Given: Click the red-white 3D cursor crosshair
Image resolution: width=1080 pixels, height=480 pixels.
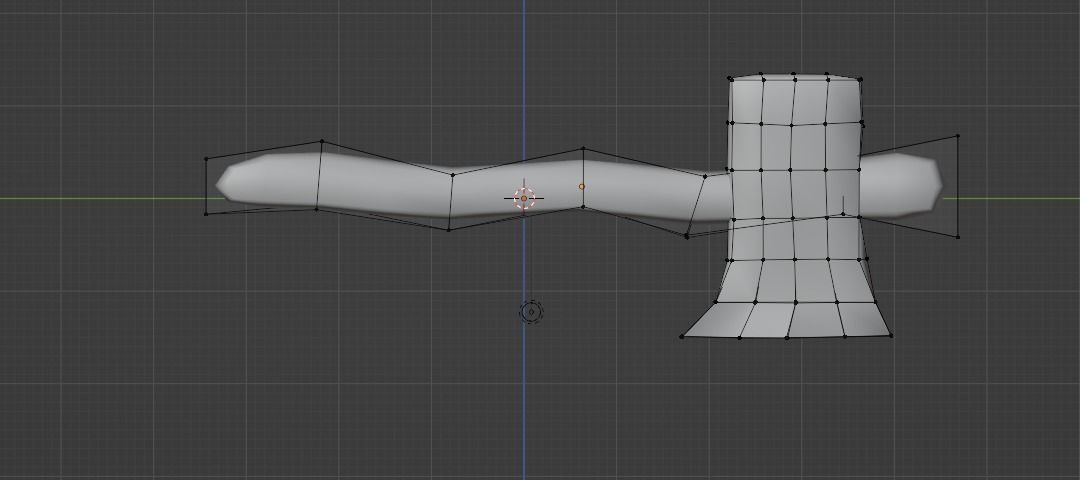Looking at the screenshot, I should (x=523, y=198).
